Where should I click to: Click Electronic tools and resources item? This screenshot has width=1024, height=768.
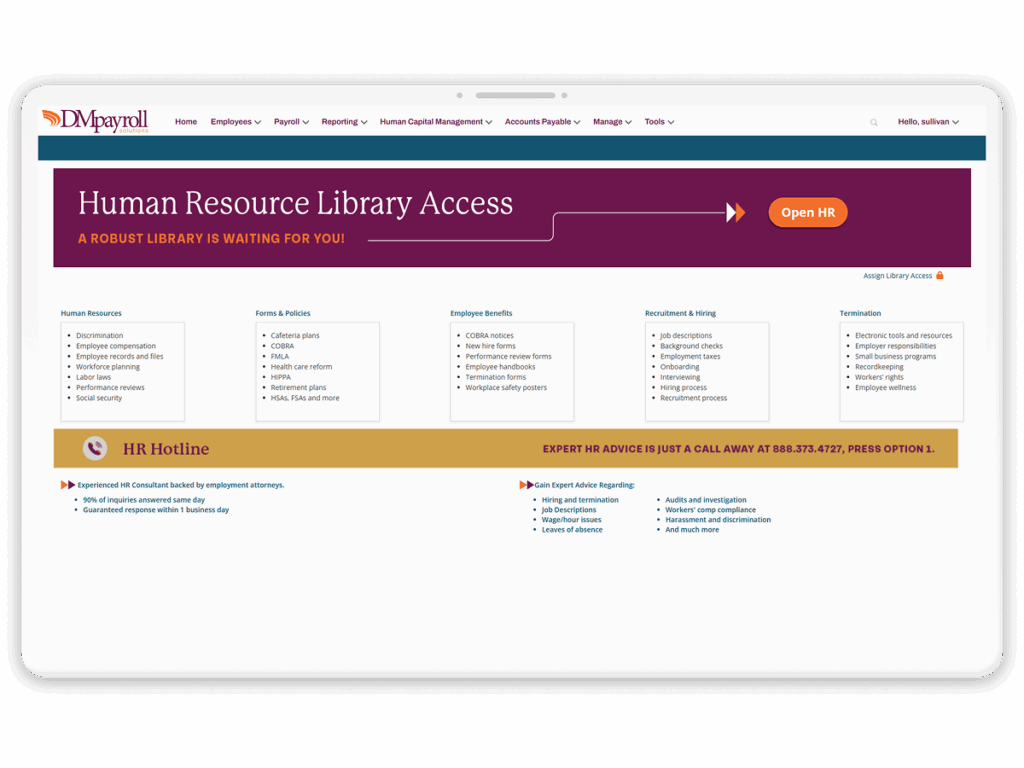tap(904, 336)
